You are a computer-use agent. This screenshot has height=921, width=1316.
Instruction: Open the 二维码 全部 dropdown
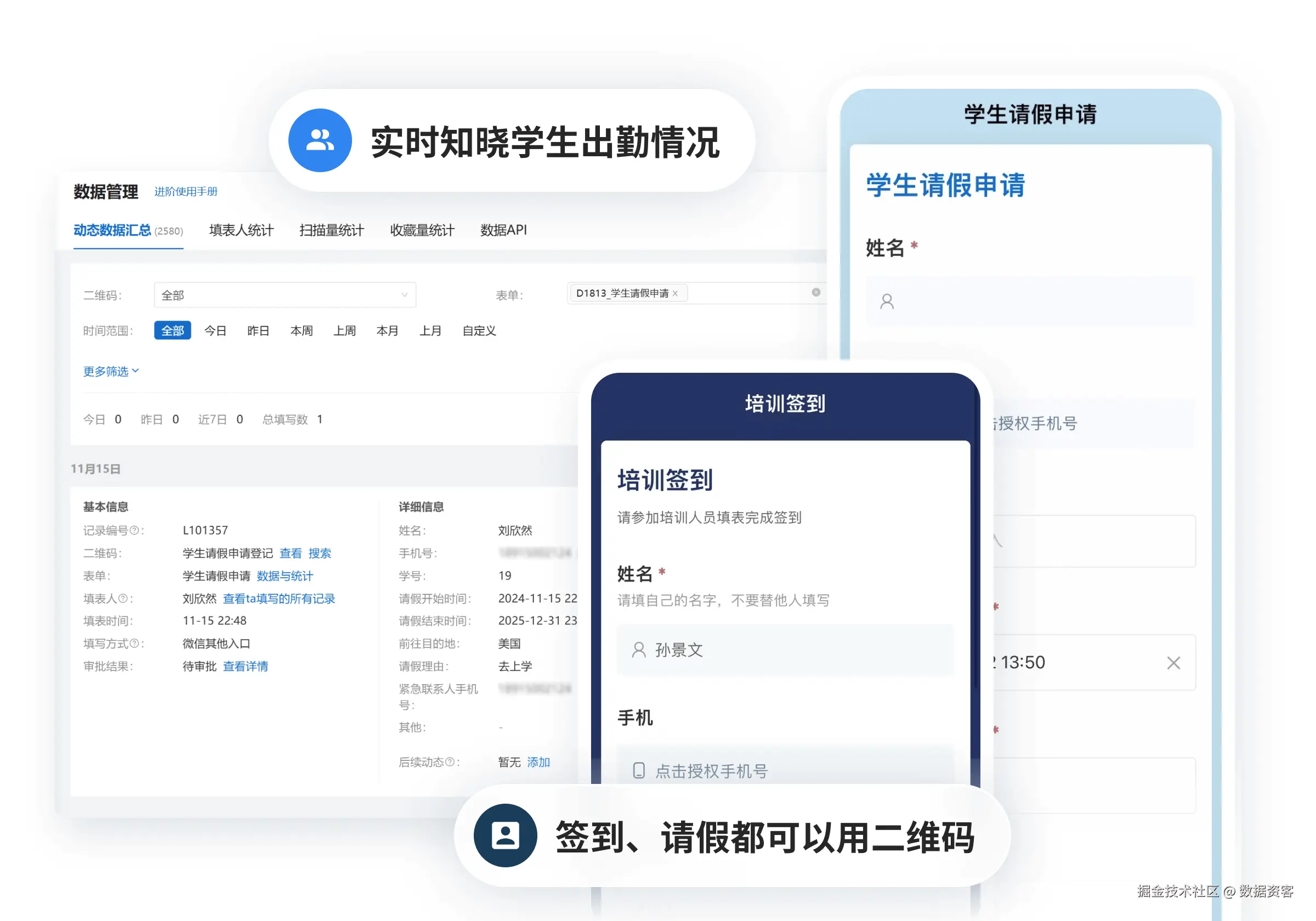[x=284, y=295]
